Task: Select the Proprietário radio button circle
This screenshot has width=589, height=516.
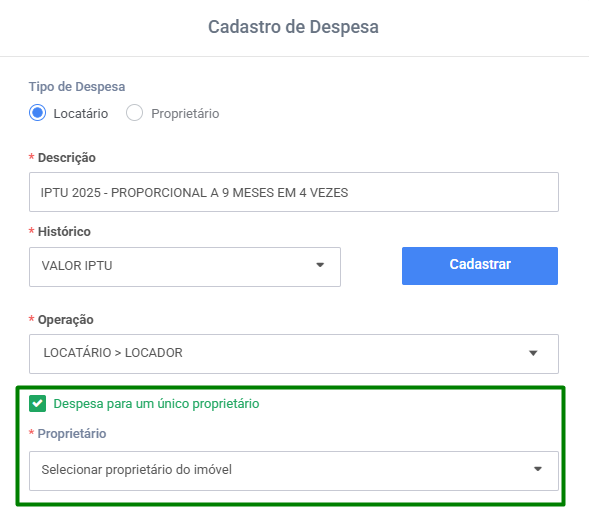Action: click(x=134, y=113)
